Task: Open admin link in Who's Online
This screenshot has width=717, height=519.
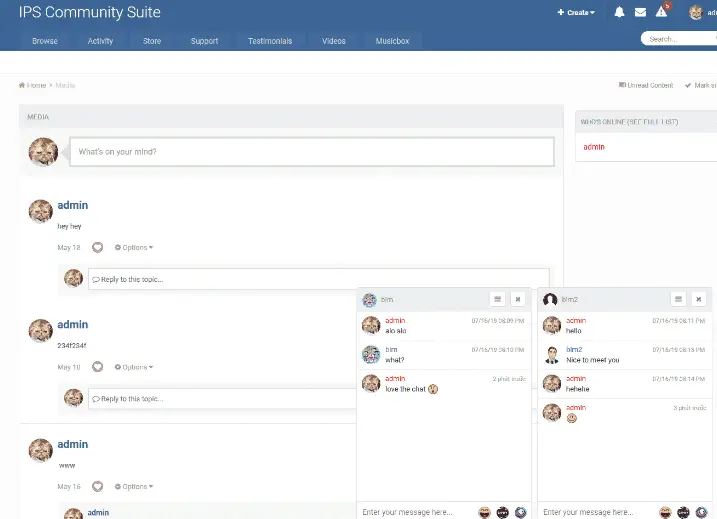Action: [594, 147]
